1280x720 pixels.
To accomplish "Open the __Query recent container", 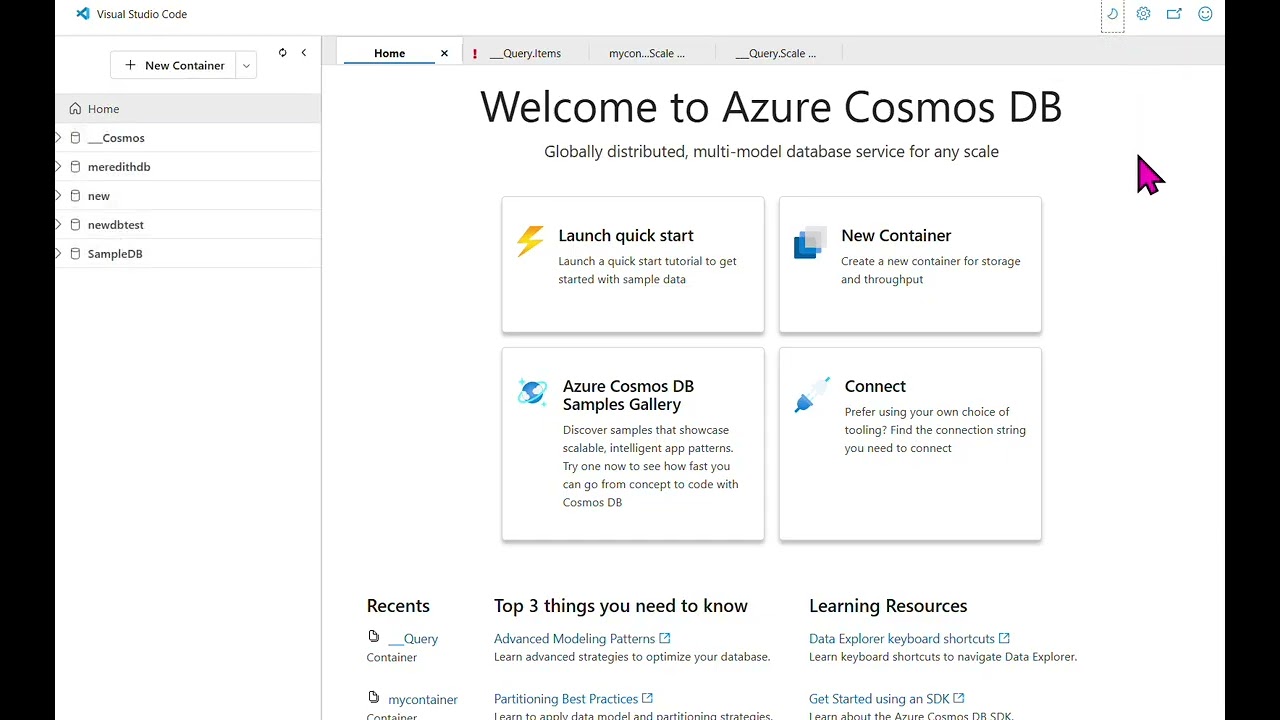I will [412, 639].
